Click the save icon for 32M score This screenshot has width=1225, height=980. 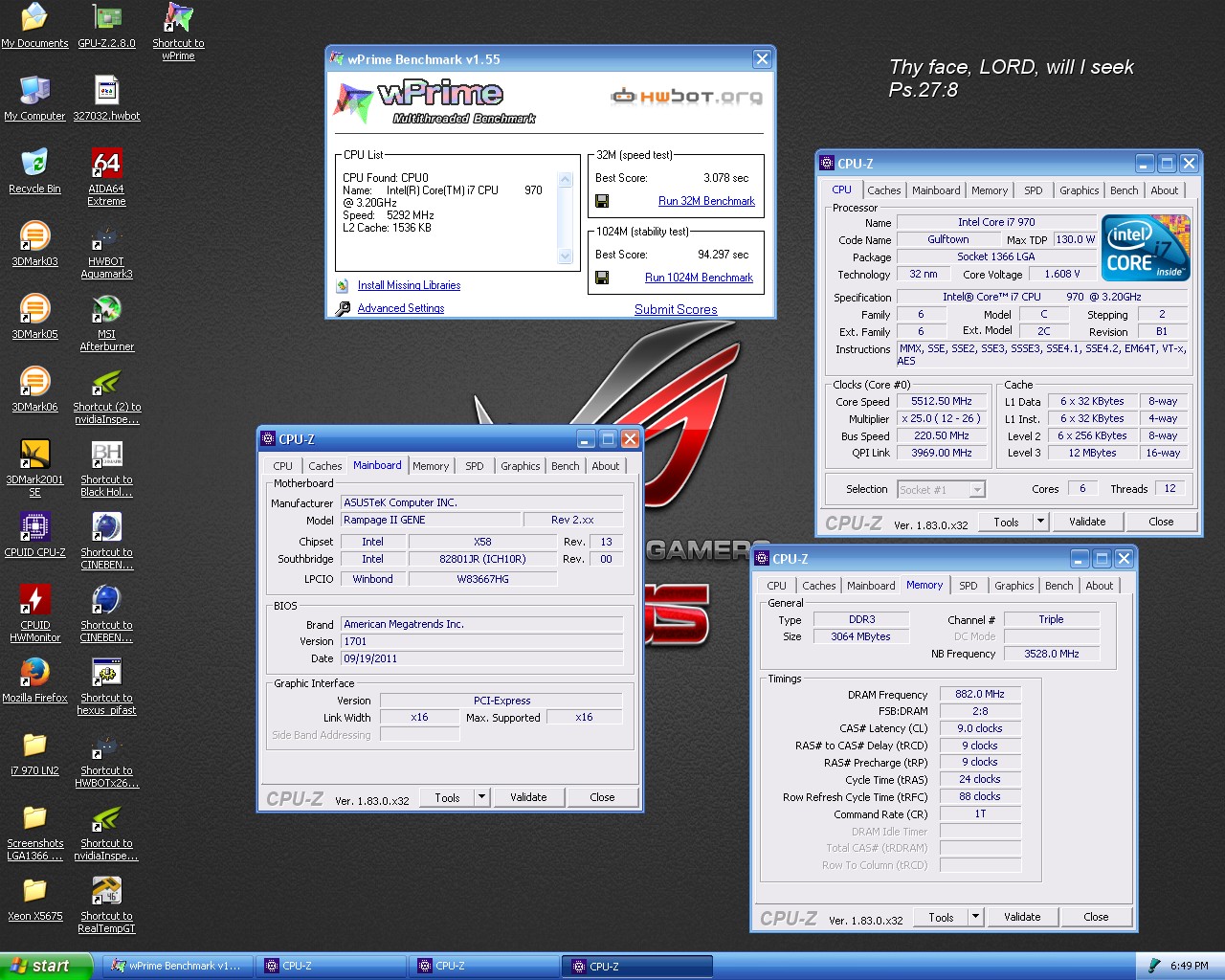click(602, 201)
